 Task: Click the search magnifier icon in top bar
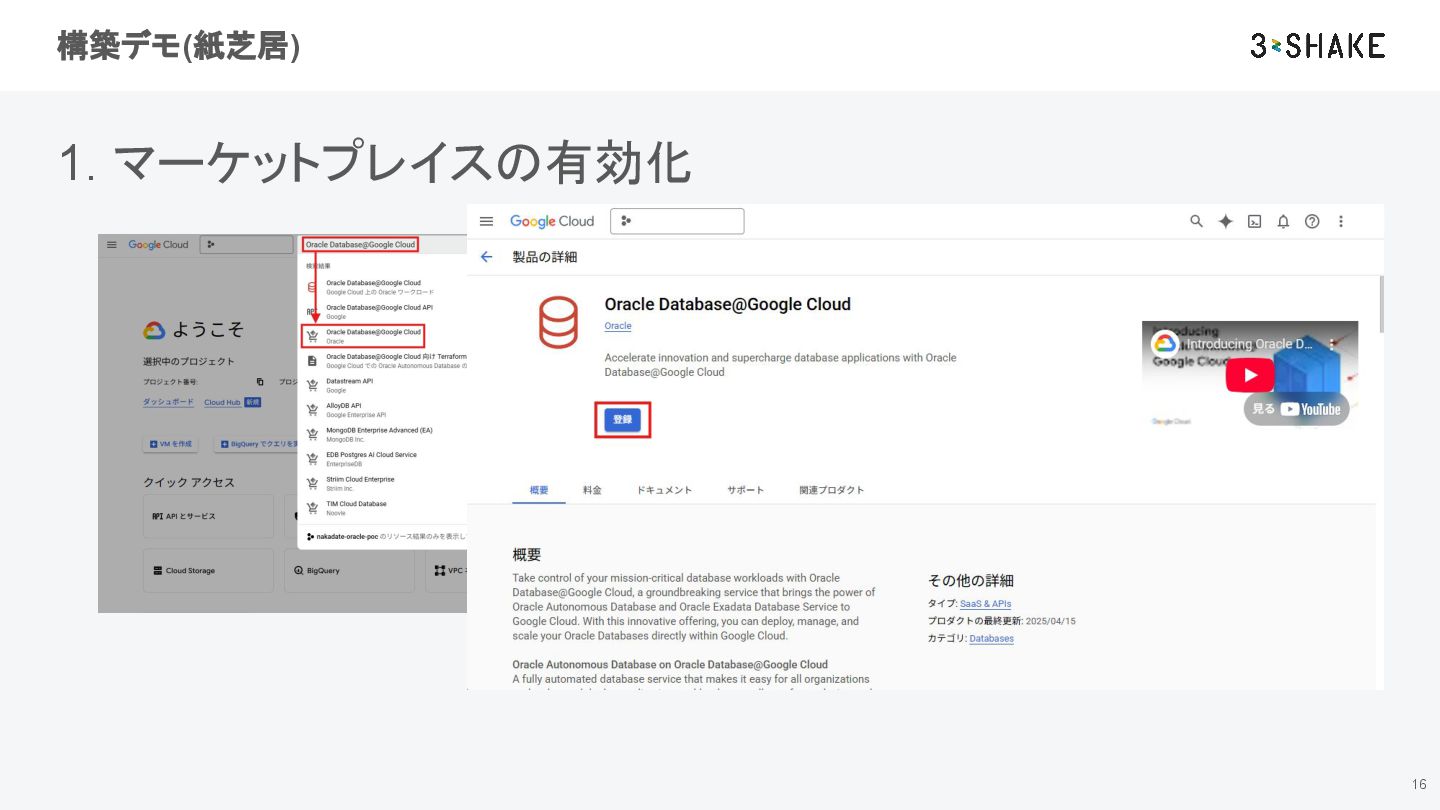(1196, 221)
